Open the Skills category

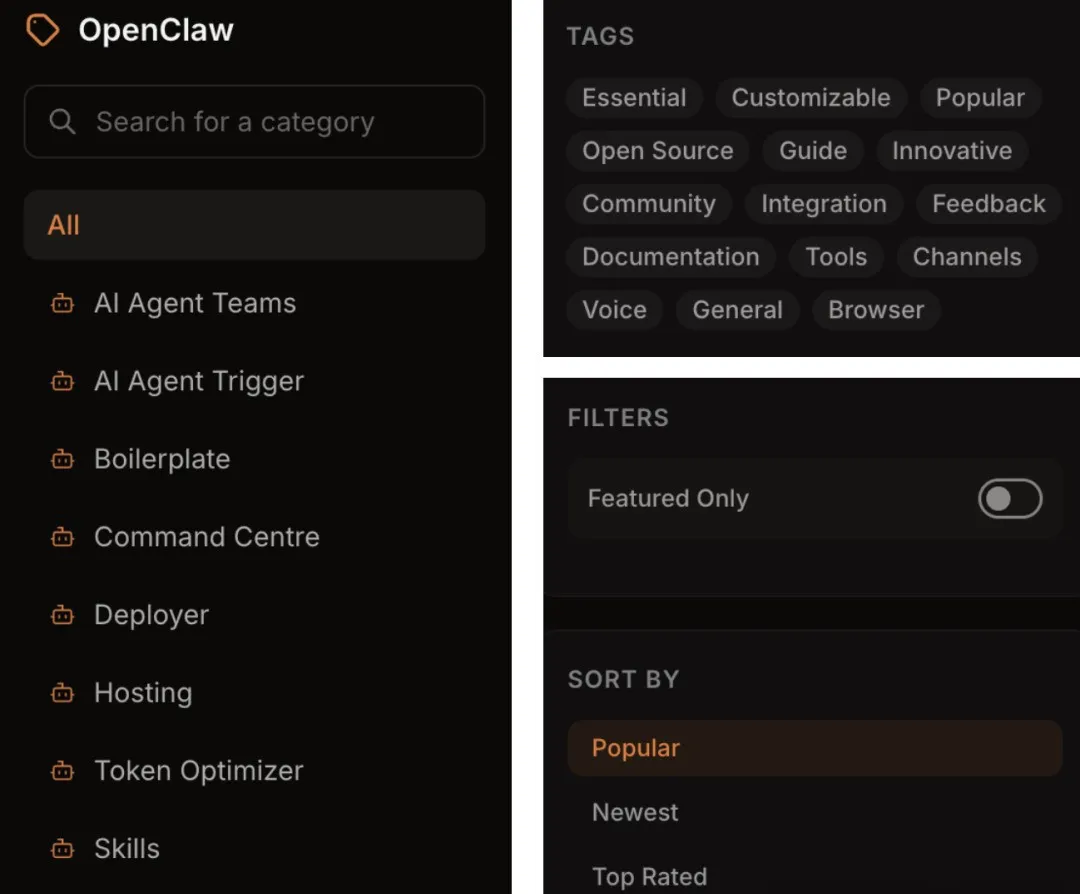127,849
